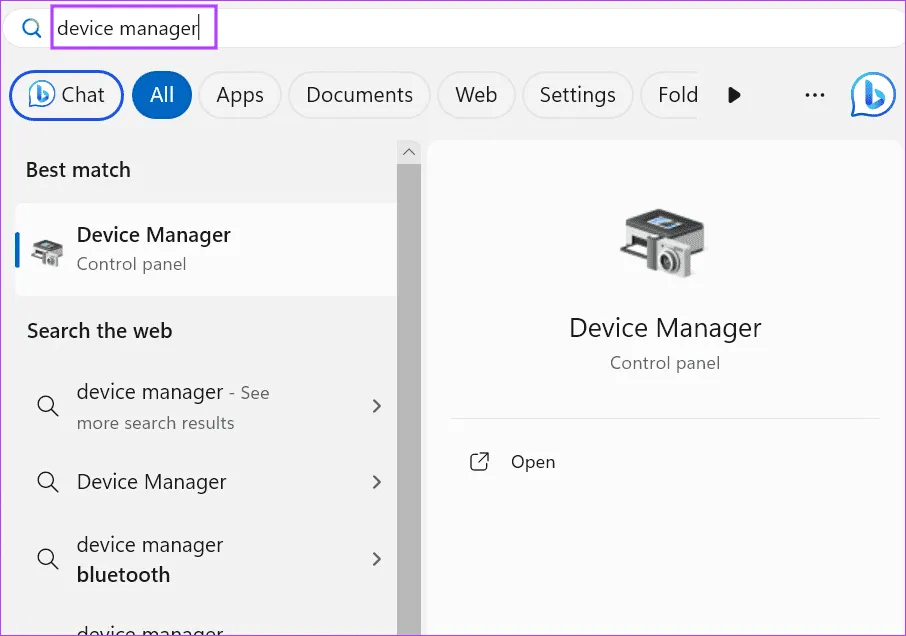Click the results list scrollbar up arrow
The height and width of the screenshot is (636, 906).
[x=408, y=152]
